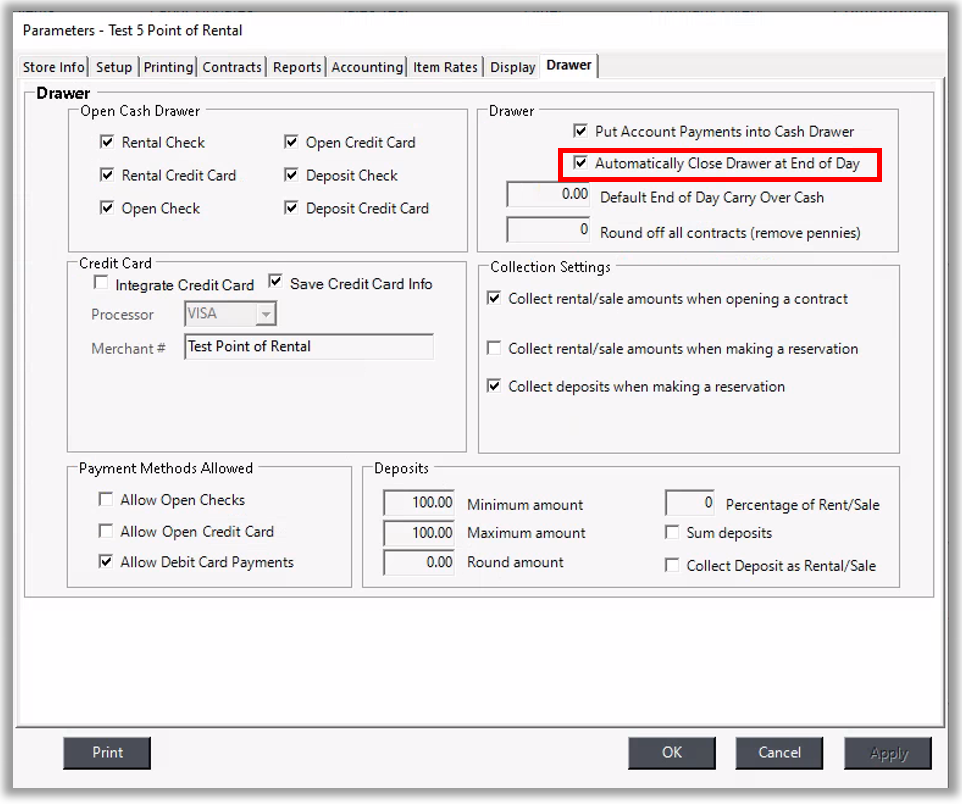Screen dimensions: 962x804
Task: Enable Allow Open Checks payment method
Action: (x=106, y=500)
